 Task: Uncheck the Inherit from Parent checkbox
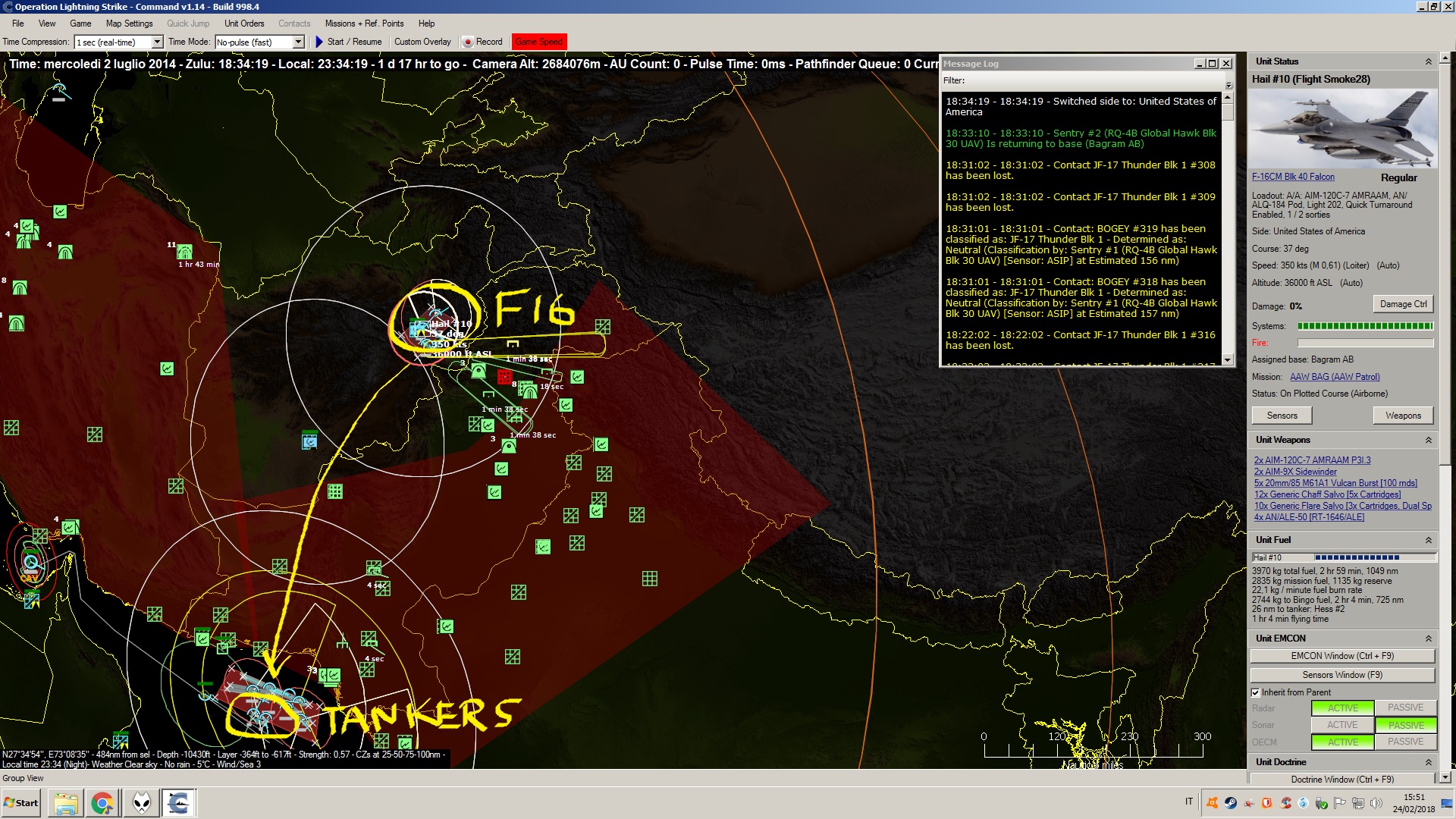[1255, 692]
